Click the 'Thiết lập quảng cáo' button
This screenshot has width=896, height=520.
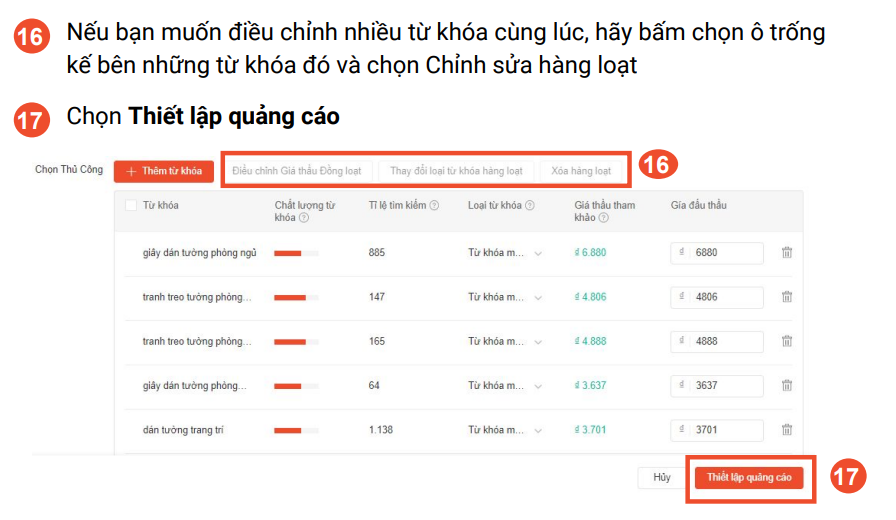click(x=749, y=478)
